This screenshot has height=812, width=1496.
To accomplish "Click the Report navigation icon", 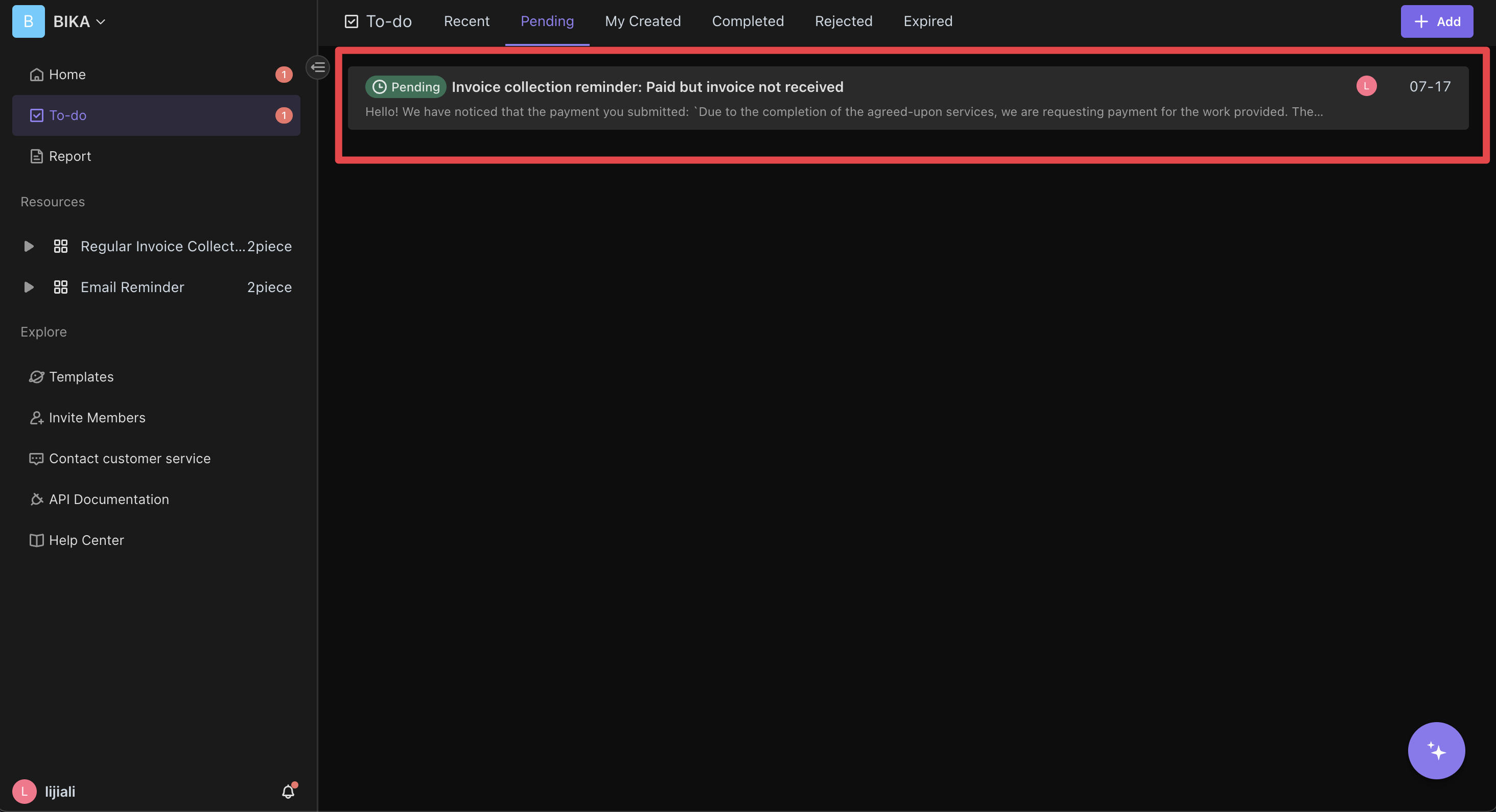I will pyautogui.click(x=36, y=155).
